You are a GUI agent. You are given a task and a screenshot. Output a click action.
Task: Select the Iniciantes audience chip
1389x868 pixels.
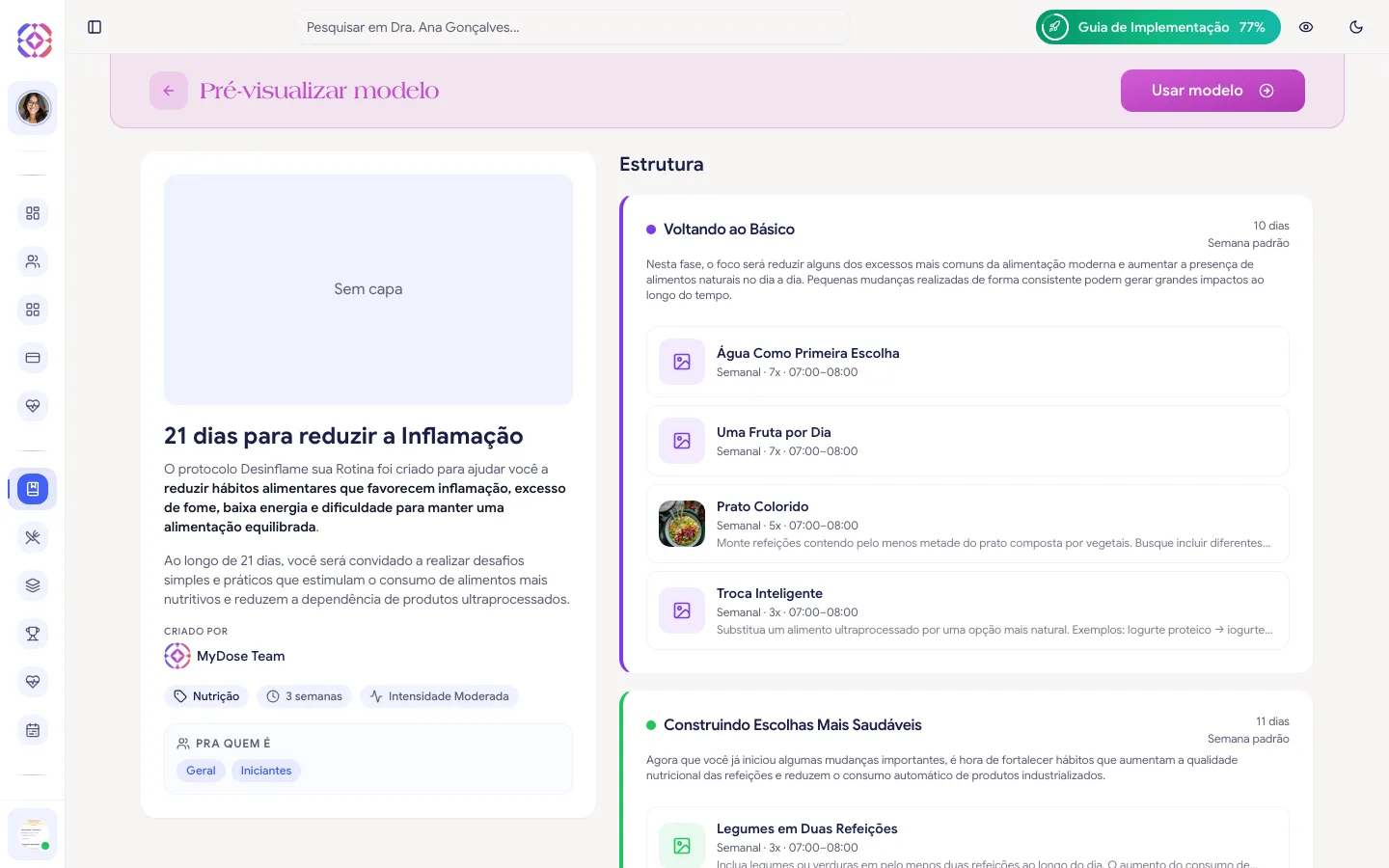pos(266,771)
